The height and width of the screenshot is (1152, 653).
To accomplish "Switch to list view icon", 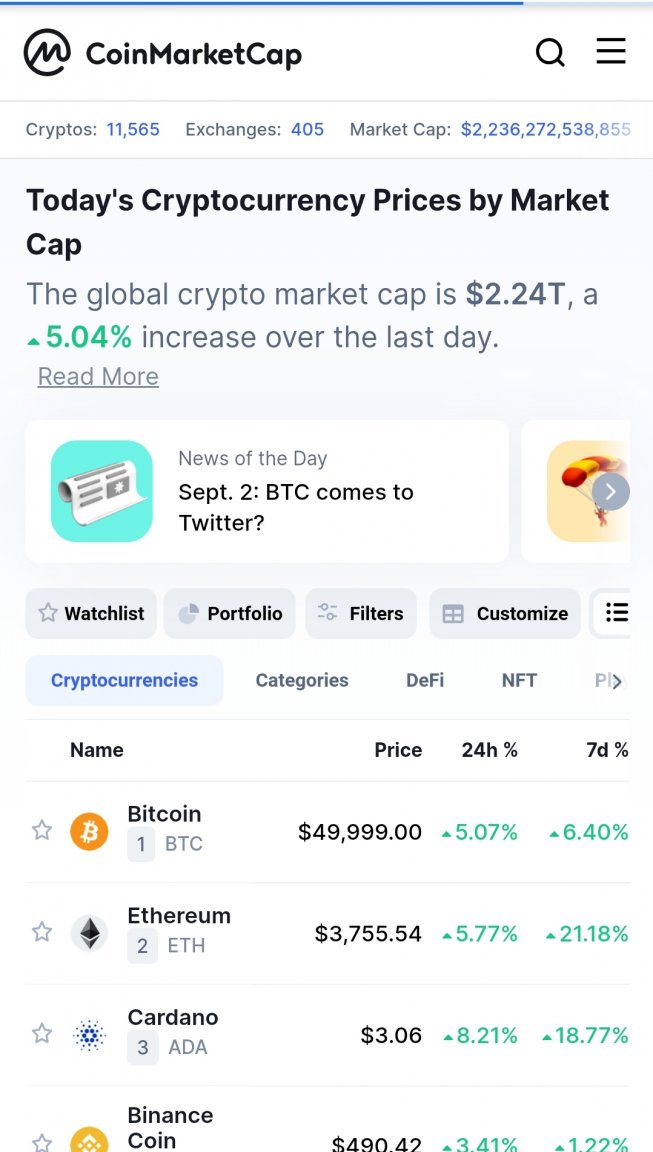I will [x=616, y=613].
